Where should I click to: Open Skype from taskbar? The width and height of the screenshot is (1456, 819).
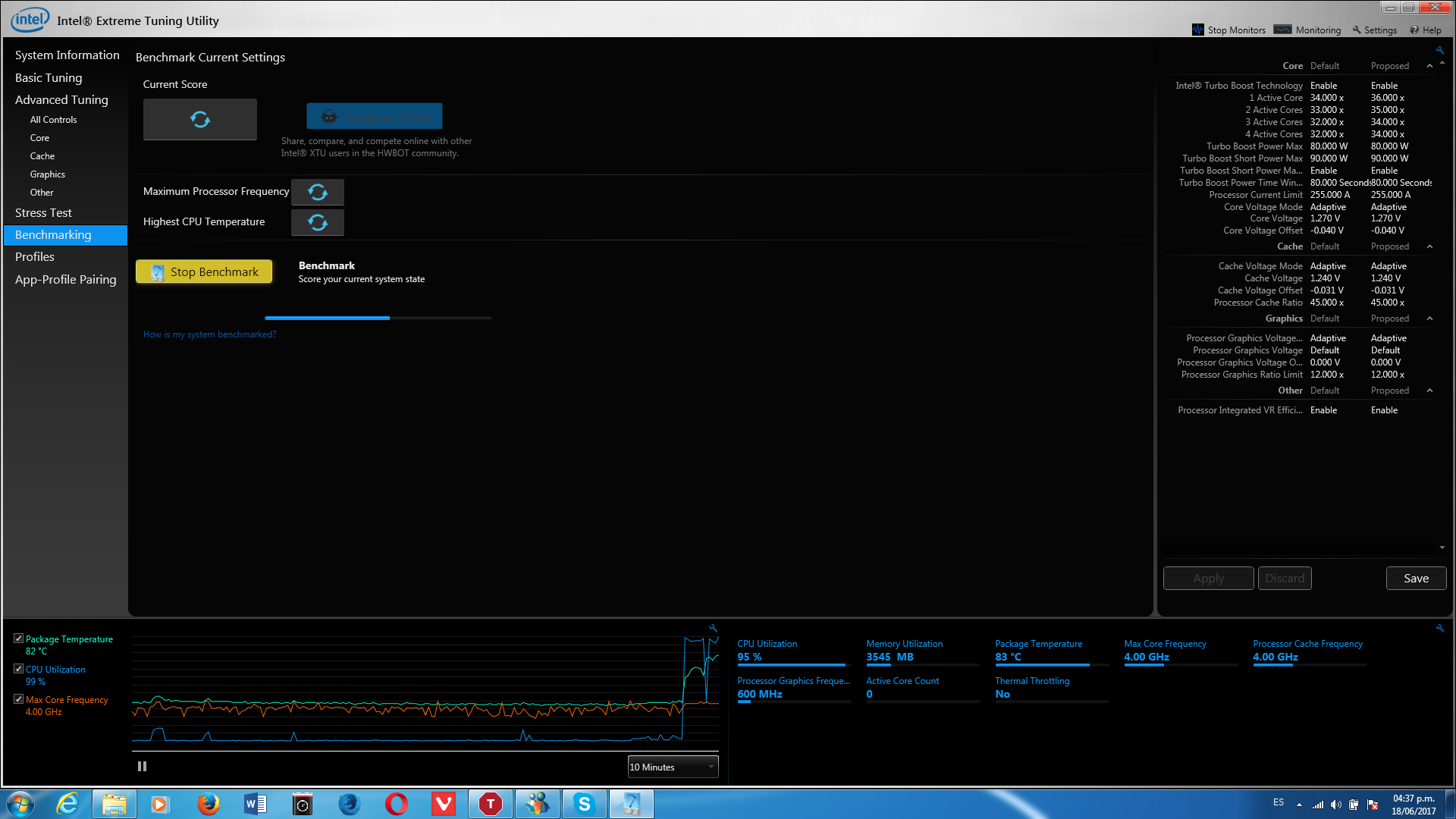[x=585, y=804]
